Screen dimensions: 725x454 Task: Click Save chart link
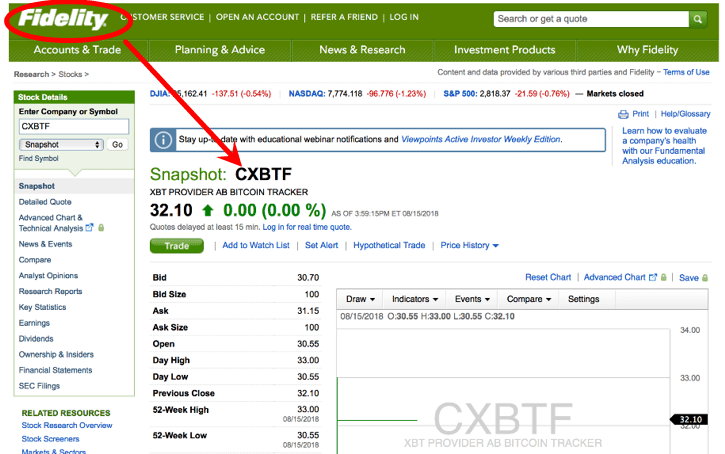point(688,278)
